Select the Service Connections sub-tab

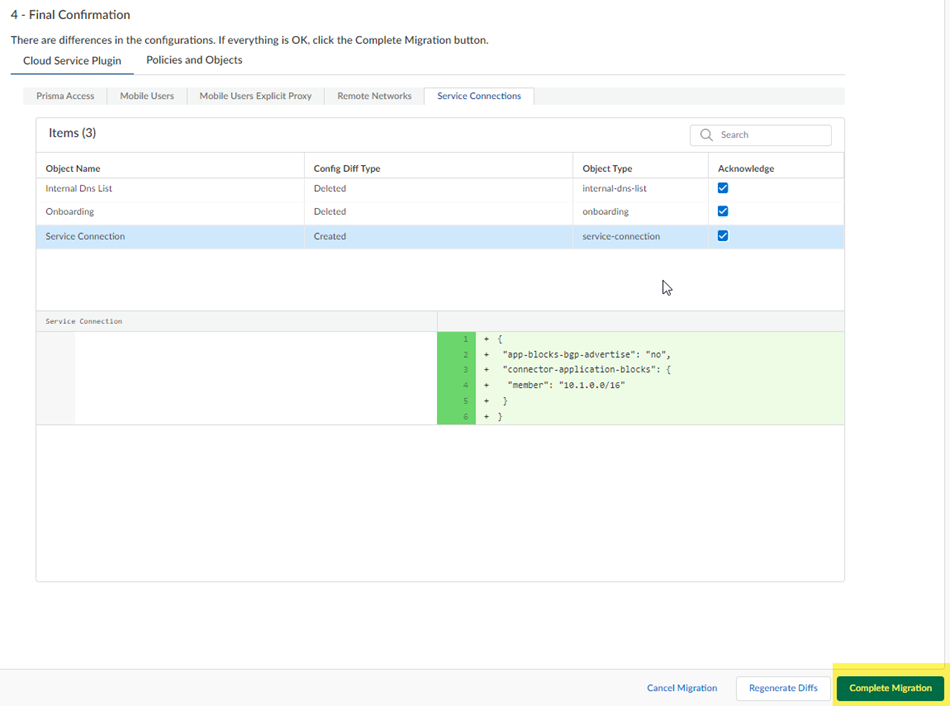479,96
